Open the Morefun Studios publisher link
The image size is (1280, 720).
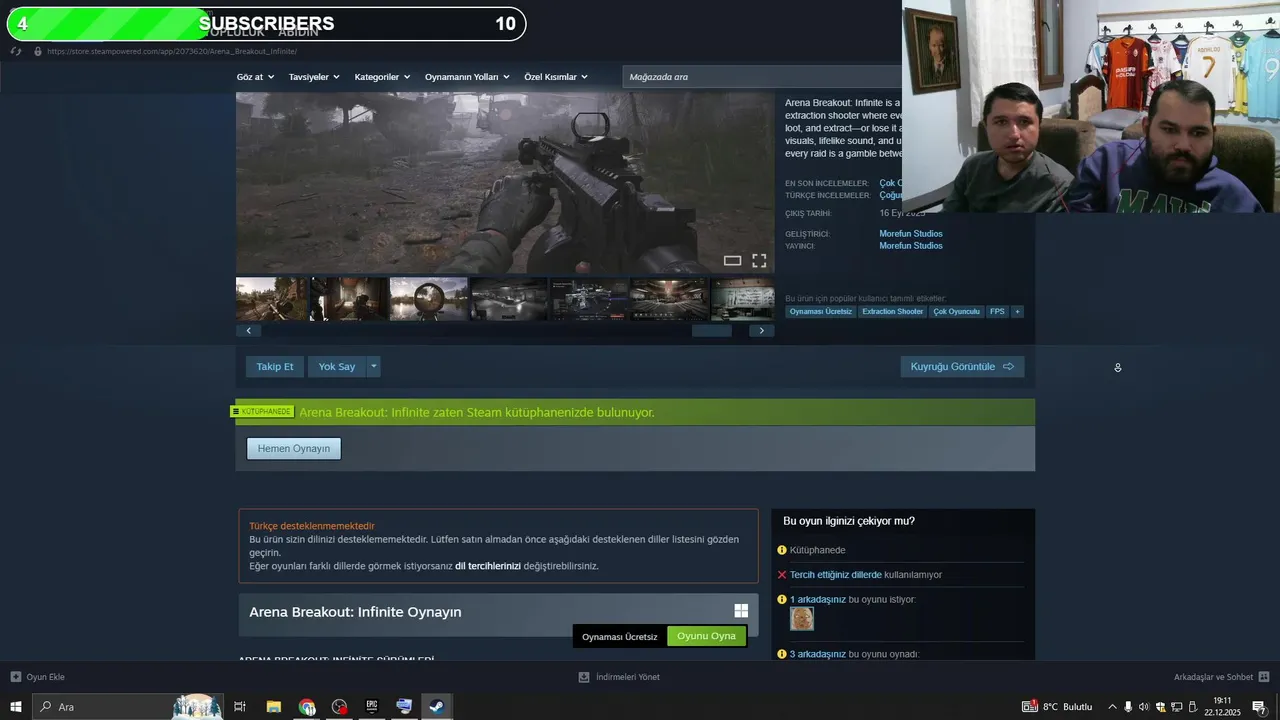pyautogui.click(x=911, y=246)
